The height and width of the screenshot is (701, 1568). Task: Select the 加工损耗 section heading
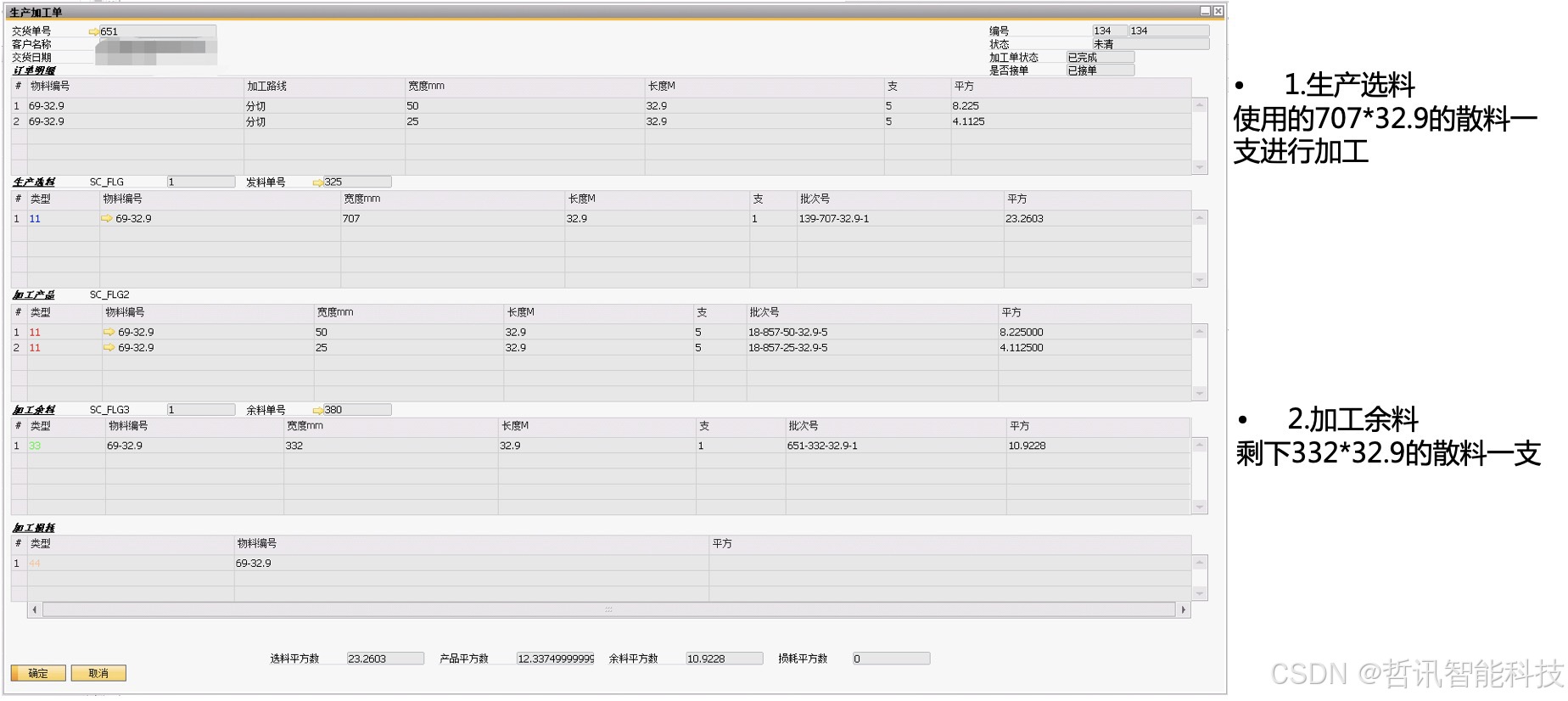(34, 528)
